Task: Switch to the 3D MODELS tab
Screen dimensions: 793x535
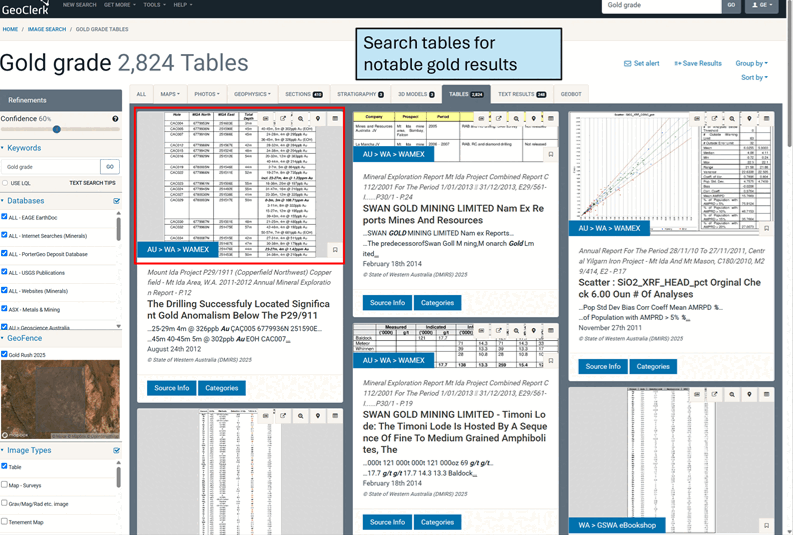Action: tap(416, 94)
